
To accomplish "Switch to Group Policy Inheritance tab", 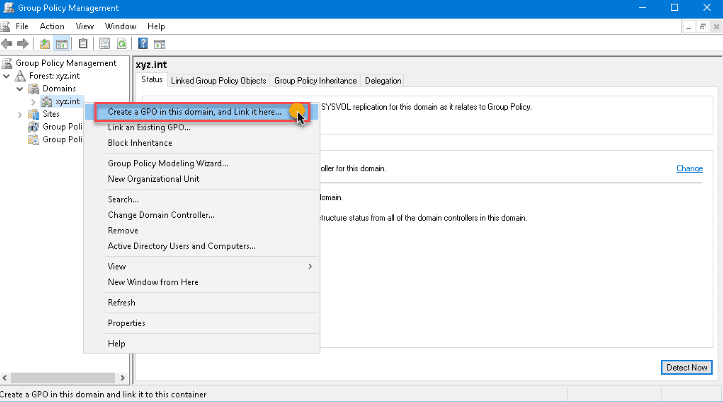I will (x=315, y=81).
